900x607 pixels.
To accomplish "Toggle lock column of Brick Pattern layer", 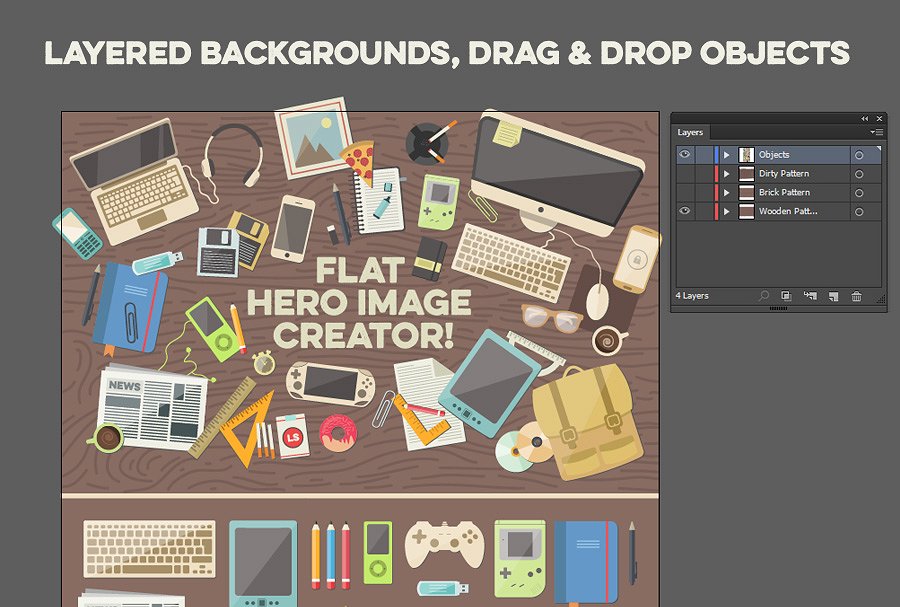I will tap(703, 193).
